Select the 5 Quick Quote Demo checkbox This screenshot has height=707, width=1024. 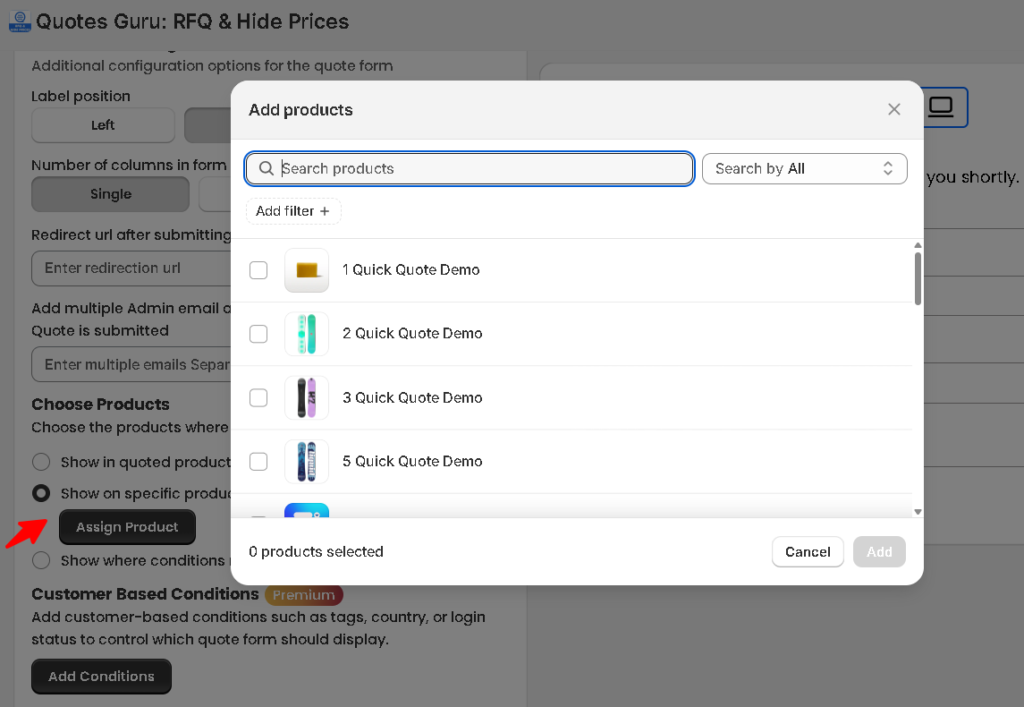(x=259, y=462)
